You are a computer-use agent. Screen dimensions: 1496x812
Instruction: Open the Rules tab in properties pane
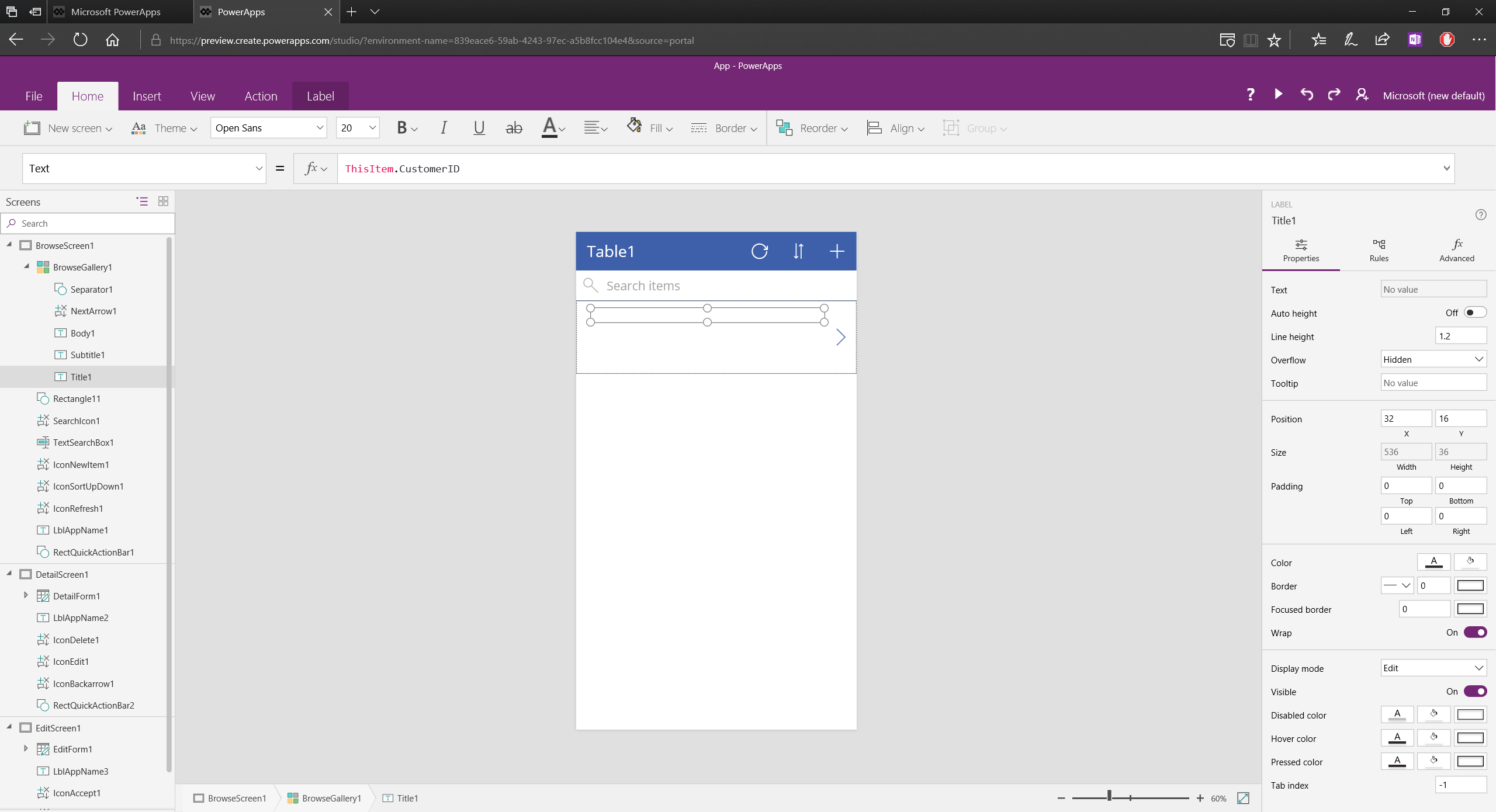(1379, 251)
